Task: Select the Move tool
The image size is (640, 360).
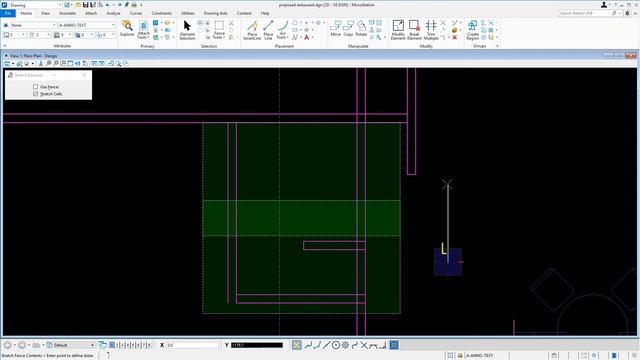Action: coord(336,29)
